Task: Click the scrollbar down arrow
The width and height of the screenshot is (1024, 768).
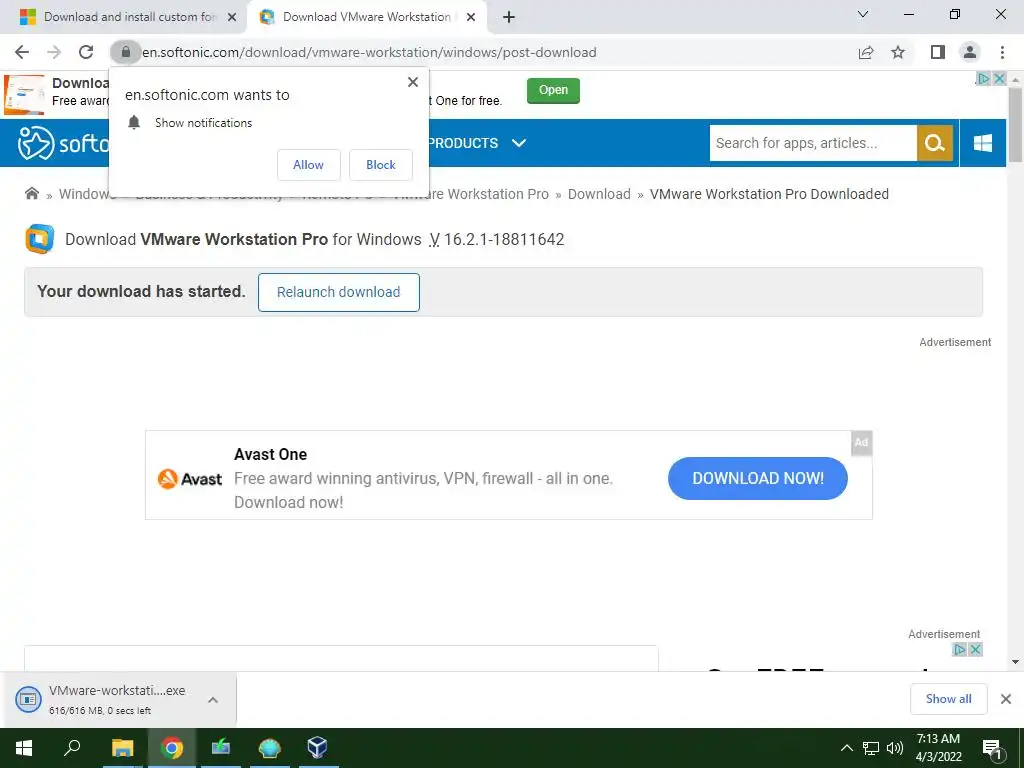Action: coord(1015,662)
